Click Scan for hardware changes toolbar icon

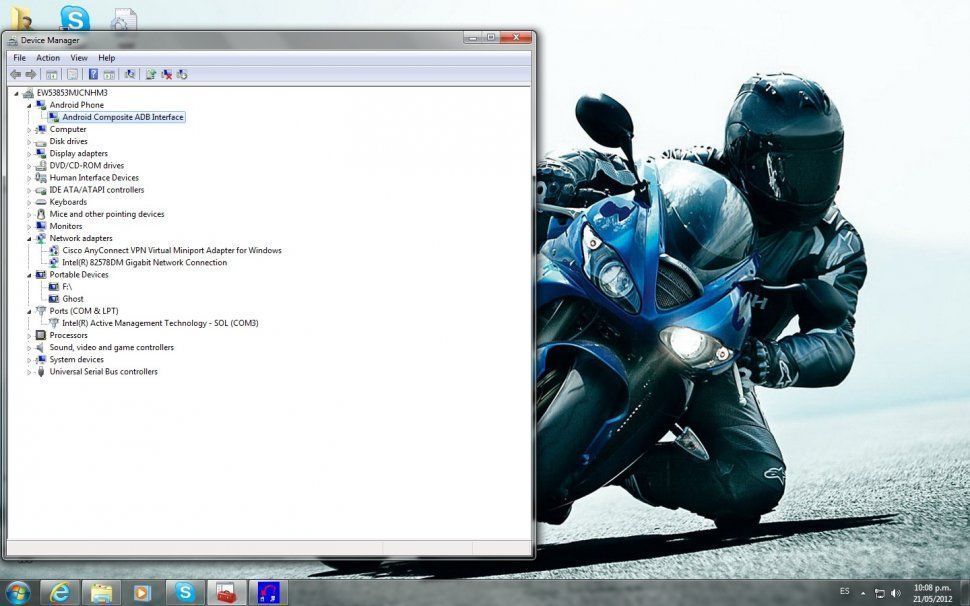[x=130, y=74]
